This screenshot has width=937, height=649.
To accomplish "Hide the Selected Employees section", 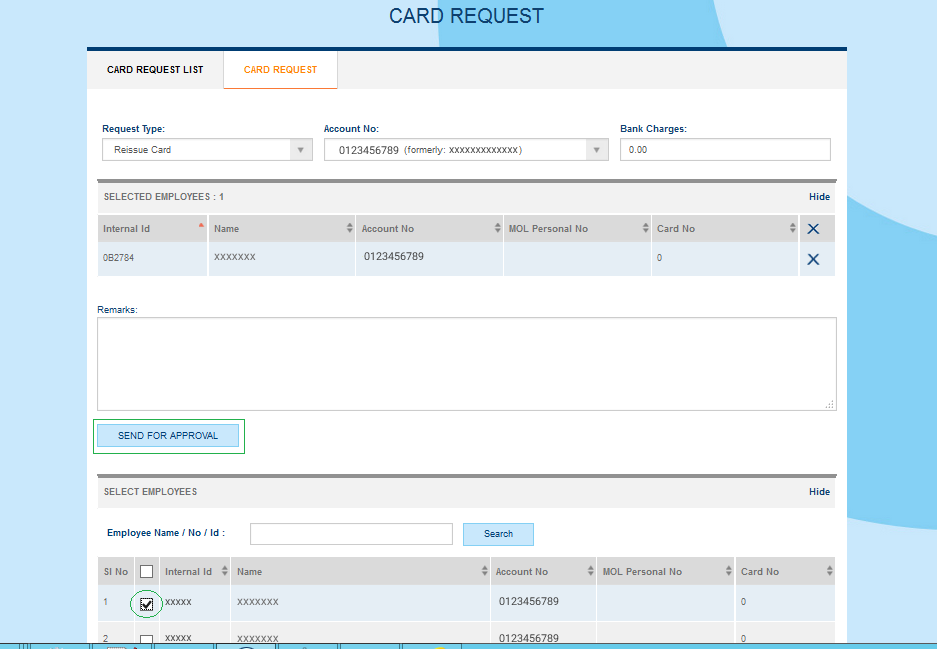I will (x=819, y=197).
